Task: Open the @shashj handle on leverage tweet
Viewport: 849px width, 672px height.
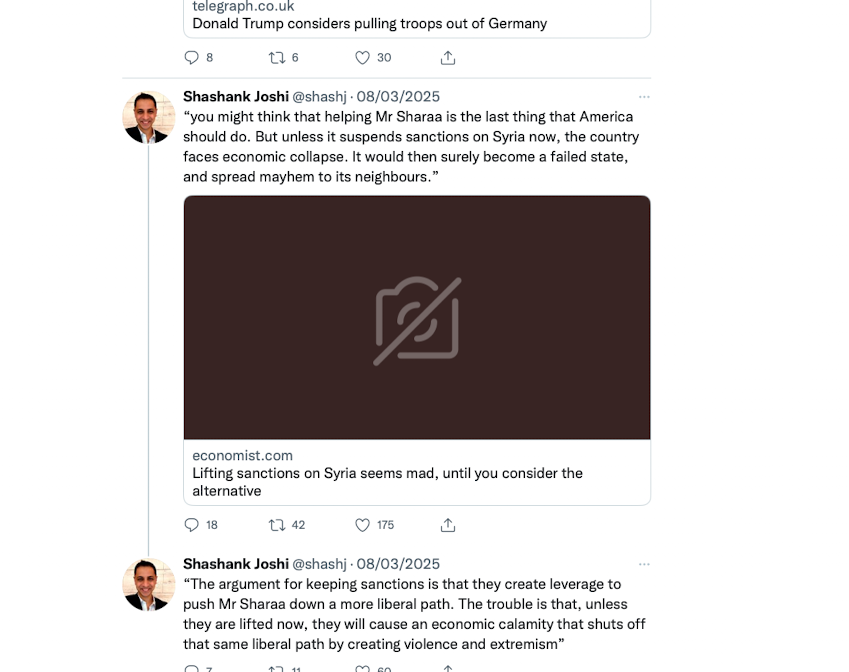Action: (319, 564)
